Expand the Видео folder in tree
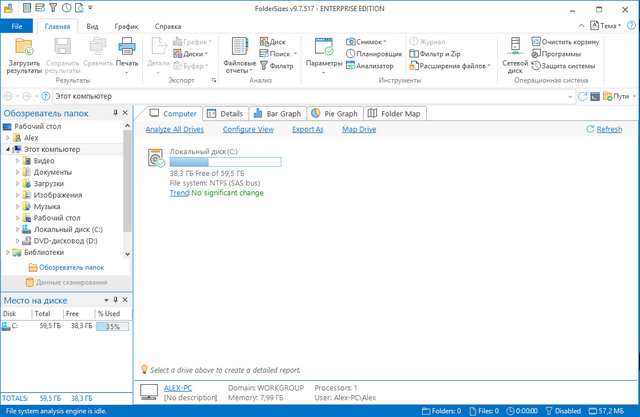Image resolution: width=640 pixels, height=417 pixels. click(x=18, y=160)
